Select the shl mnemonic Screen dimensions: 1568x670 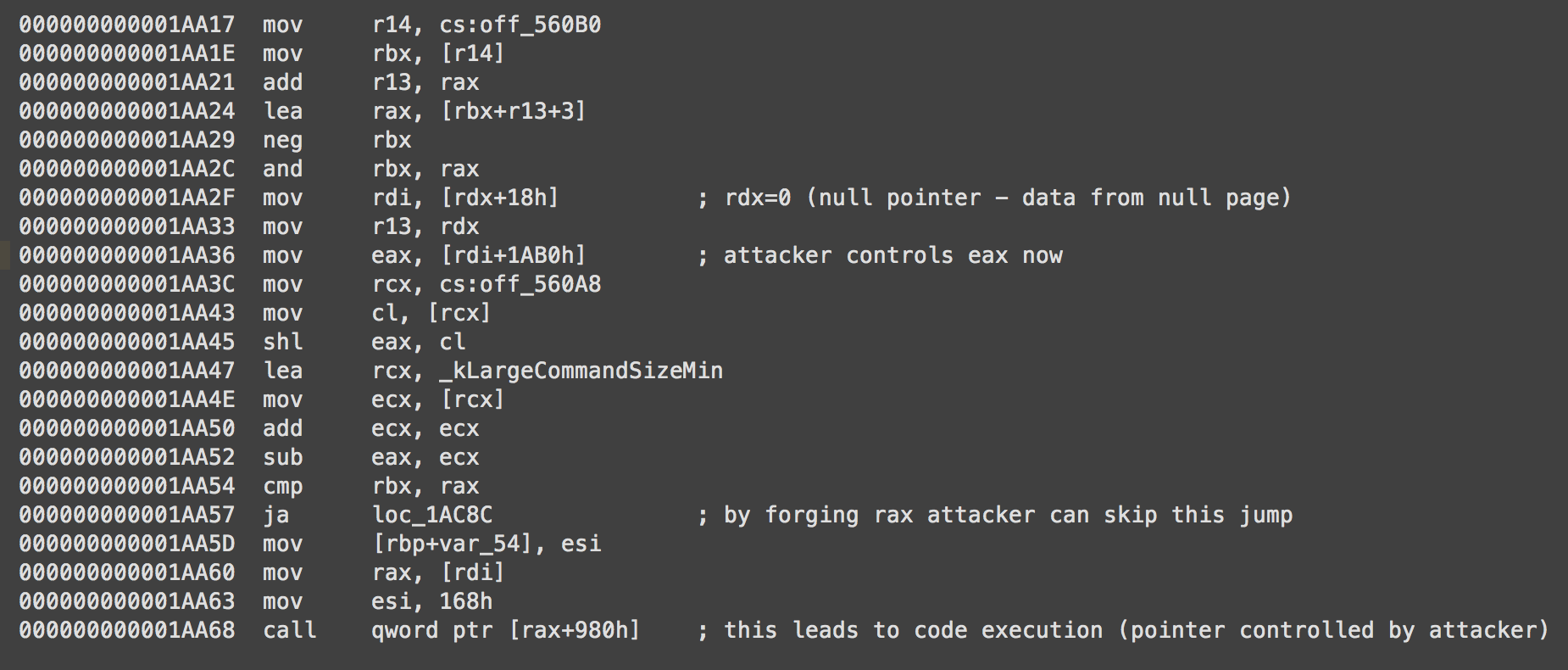282,342
